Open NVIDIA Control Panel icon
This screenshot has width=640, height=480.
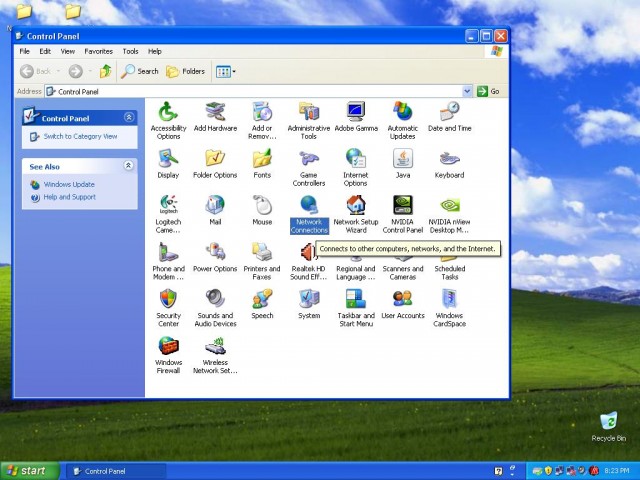(x=402, y=205)
